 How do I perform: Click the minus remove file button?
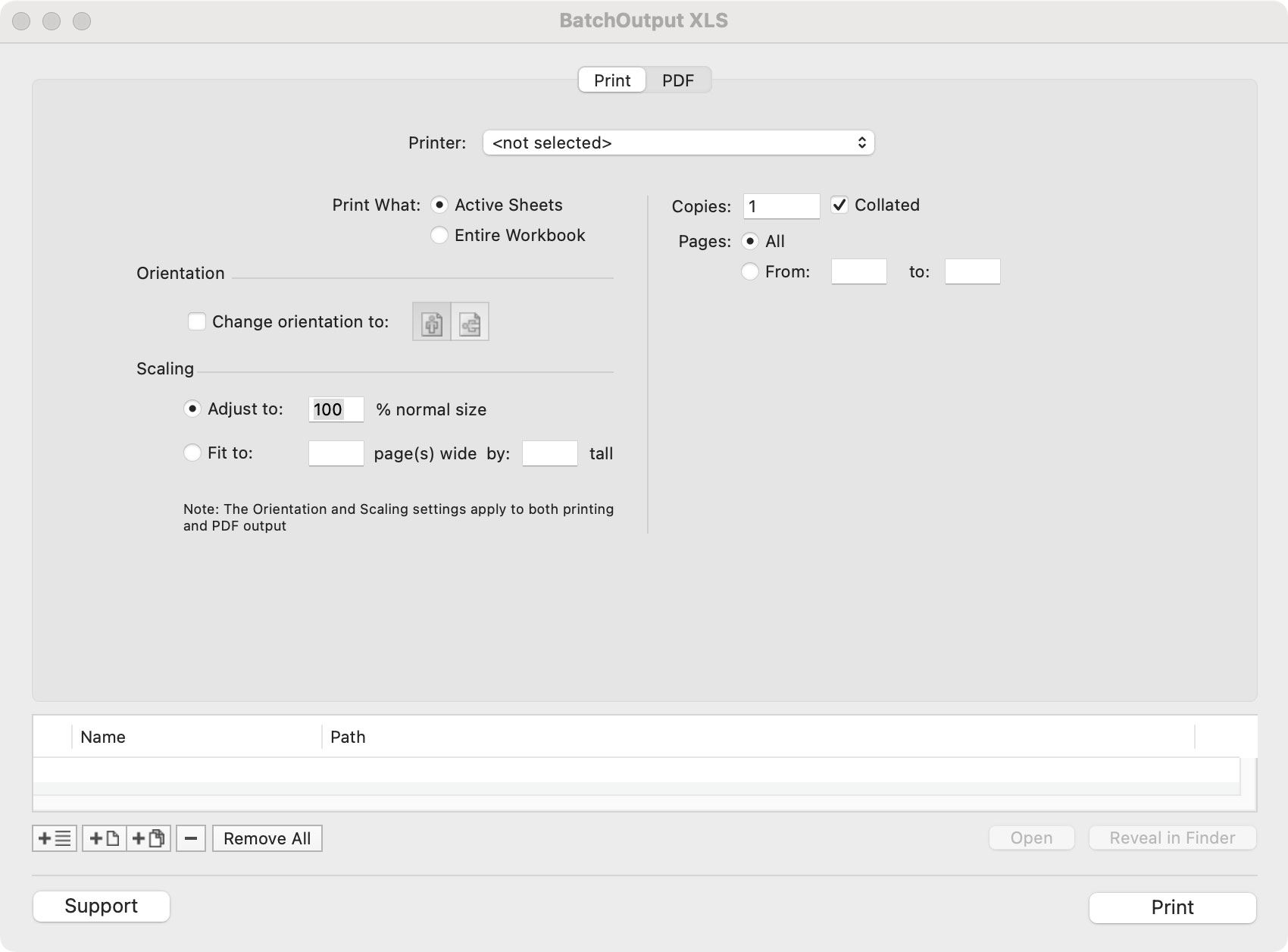(x=191, y=838)
